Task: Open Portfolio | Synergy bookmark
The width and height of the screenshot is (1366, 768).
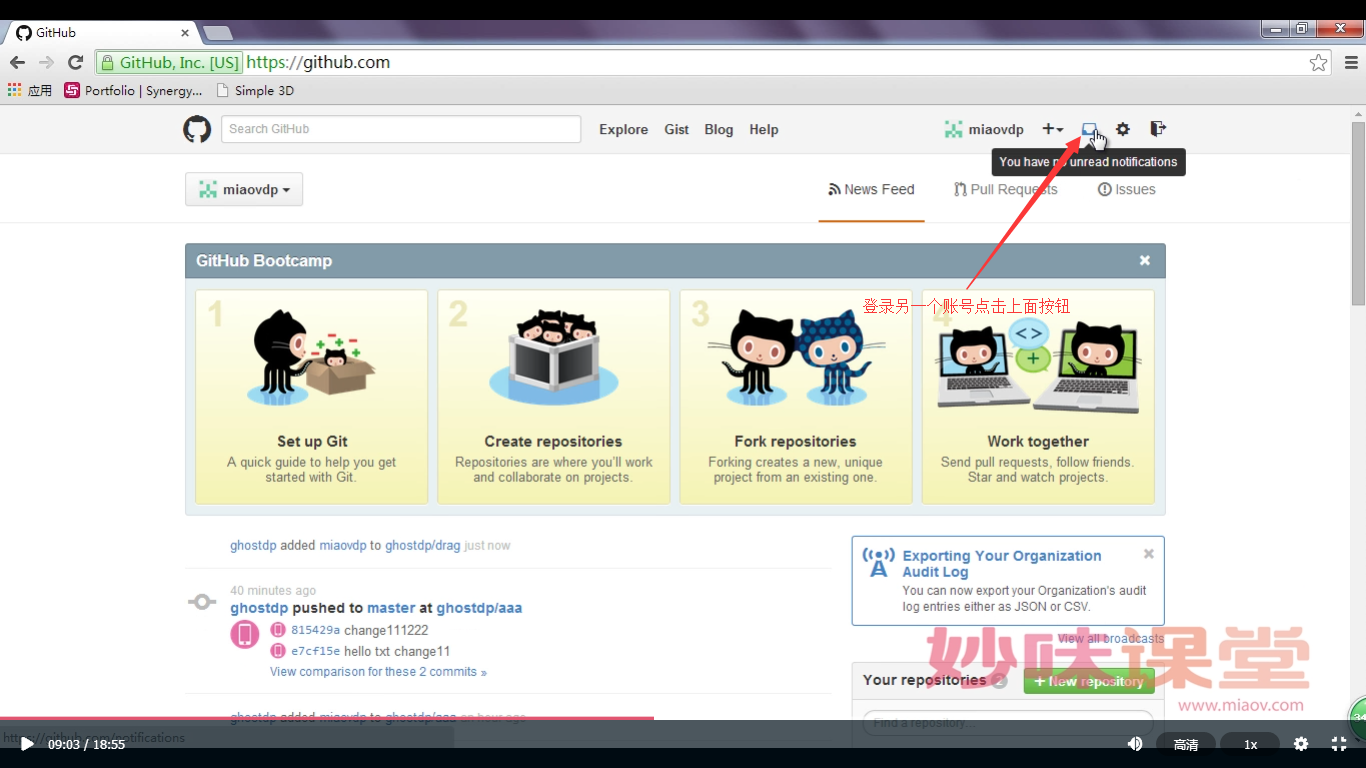Action: pyautogui.click(x=133, y=90)
